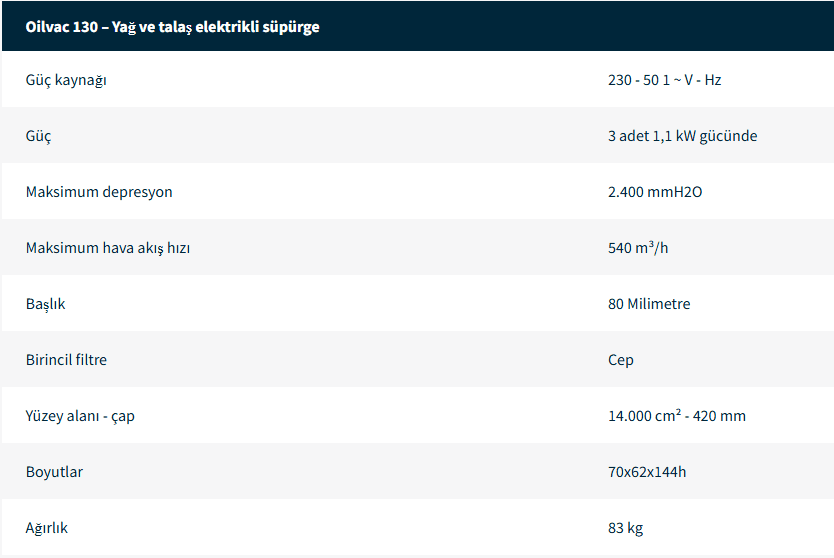Click the 'Cep' filter value

(x=621, y=360)
